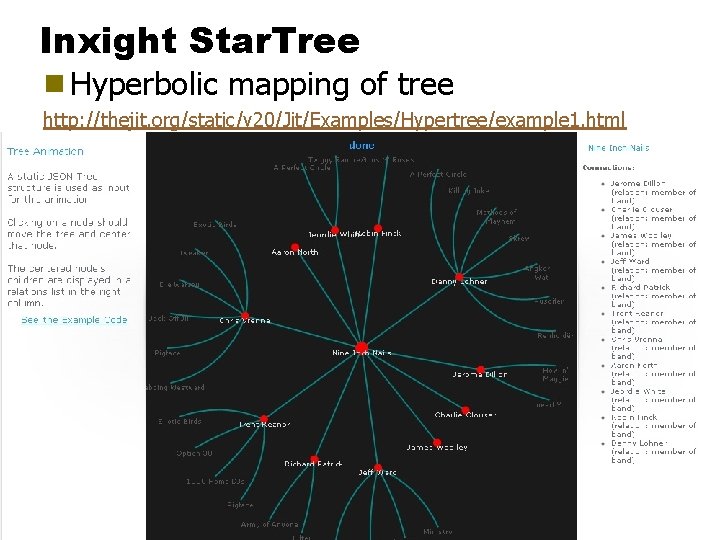This screenshot has height=540, width=720.
Task: Click 'A Perfect Circle' label above Danny Lohner
Action: pos(438,174)
